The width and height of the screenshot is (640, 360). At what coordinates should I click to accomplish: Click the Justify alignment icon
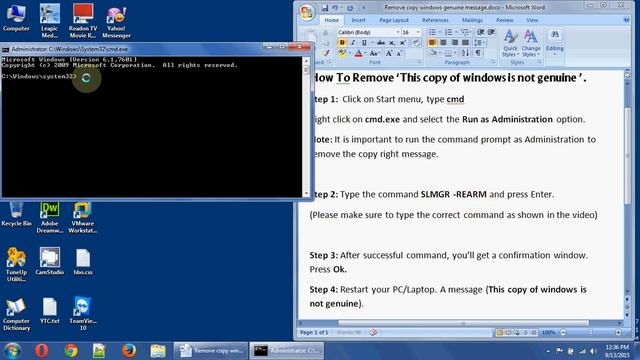click(x=465, y=43)
